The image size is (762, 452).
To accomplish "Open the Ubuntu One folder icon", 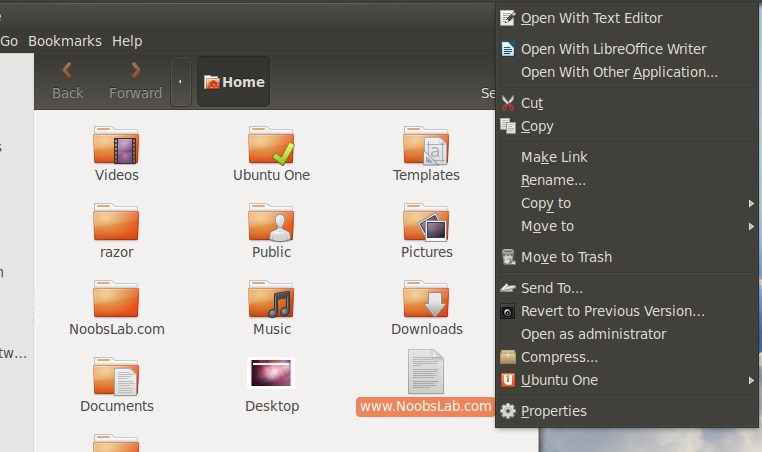I will coord(271,145).
